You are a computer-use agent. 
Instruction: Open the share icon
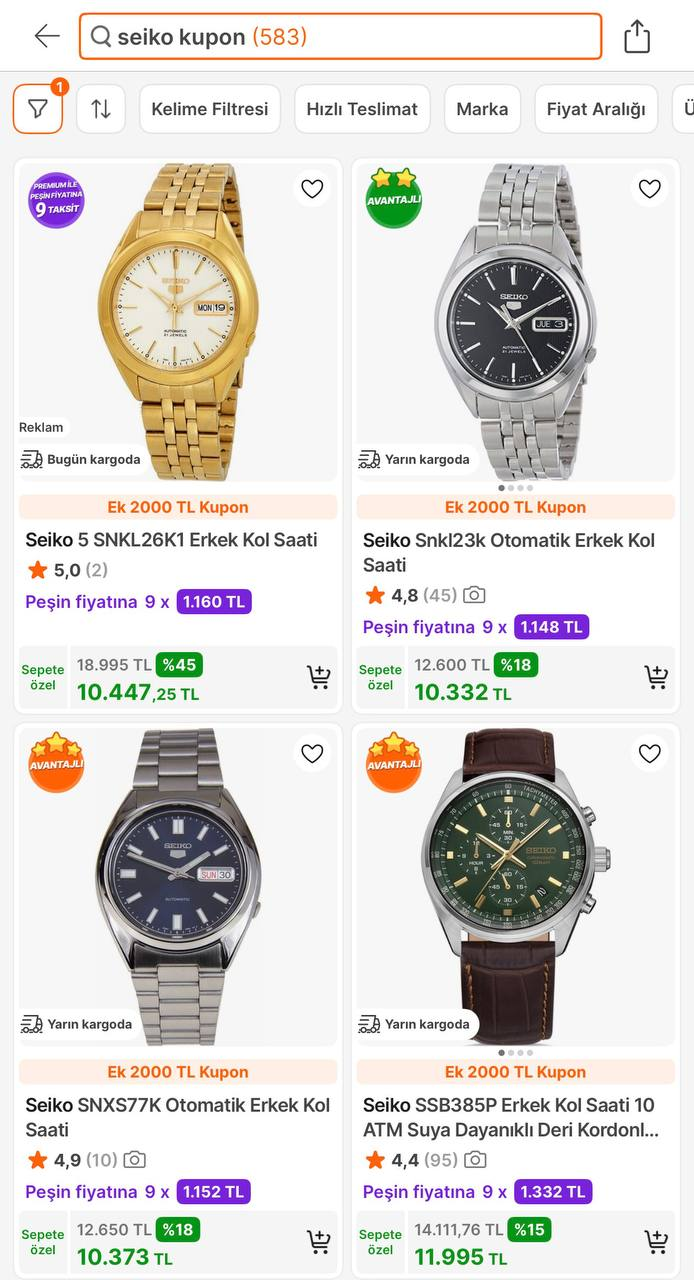[x=637, y=37]
